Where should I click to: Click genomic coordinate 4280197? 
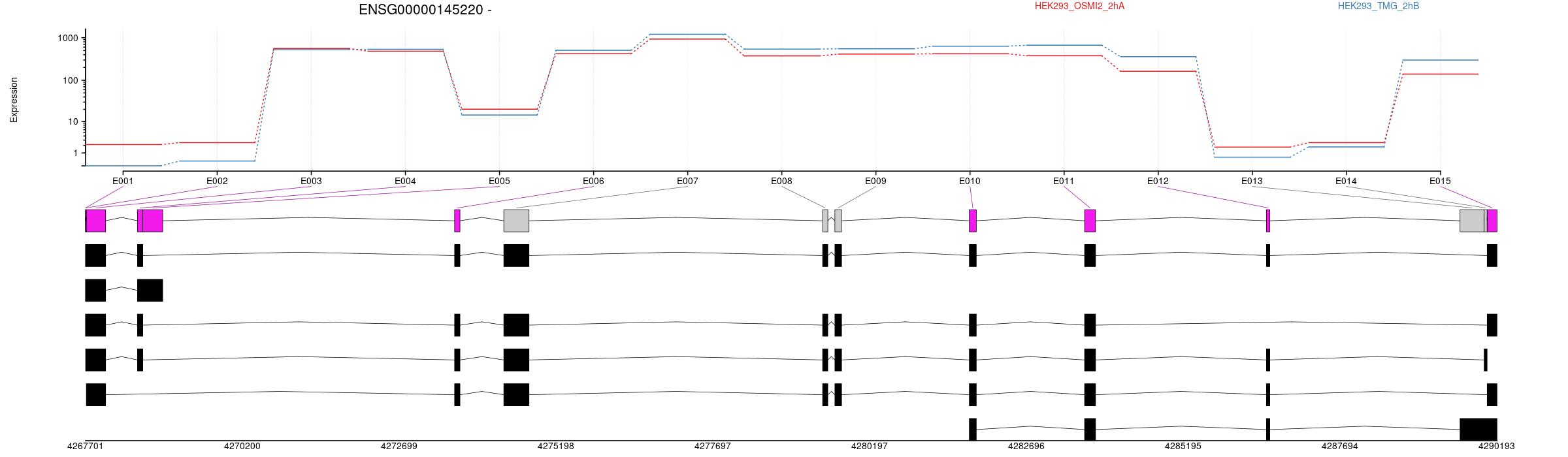pos(869,447)
